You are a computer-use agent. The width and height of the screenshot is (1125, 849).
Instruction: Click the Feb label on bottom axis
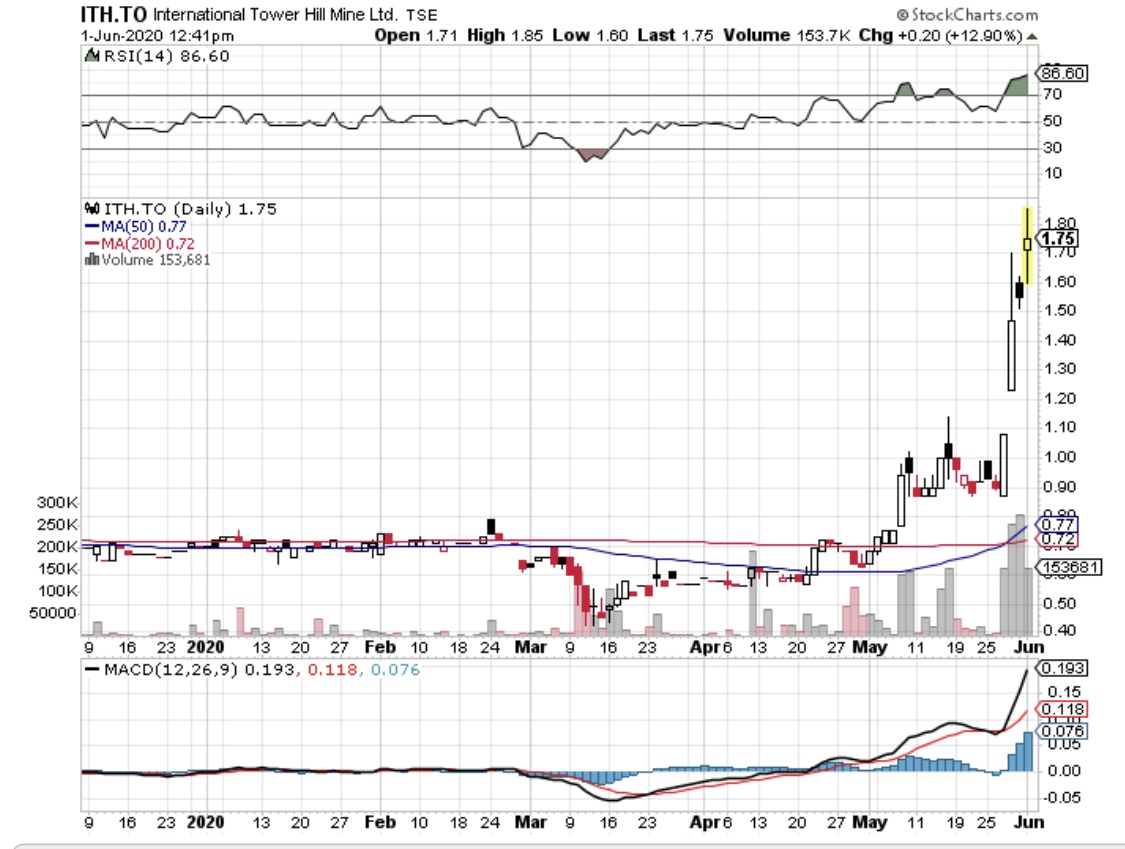[380, 822]
